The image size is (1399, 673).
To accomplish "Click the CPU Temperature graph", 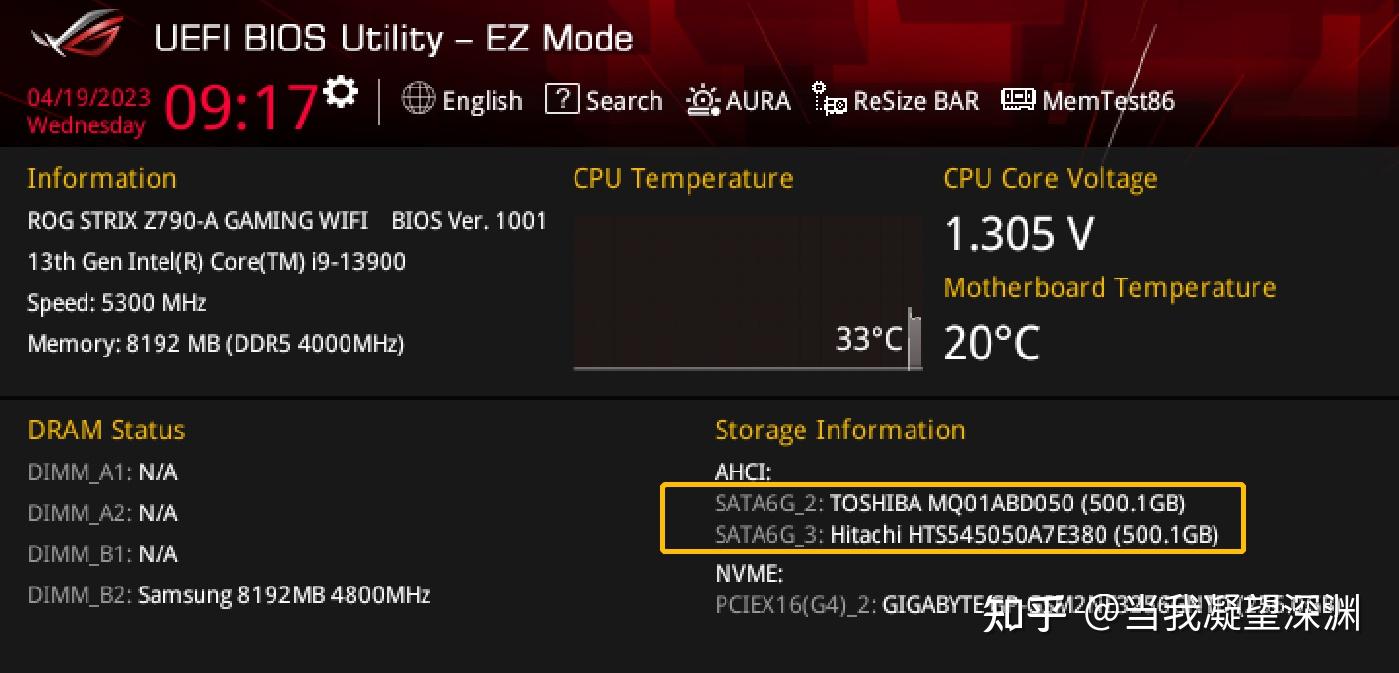I will point(746,292).
